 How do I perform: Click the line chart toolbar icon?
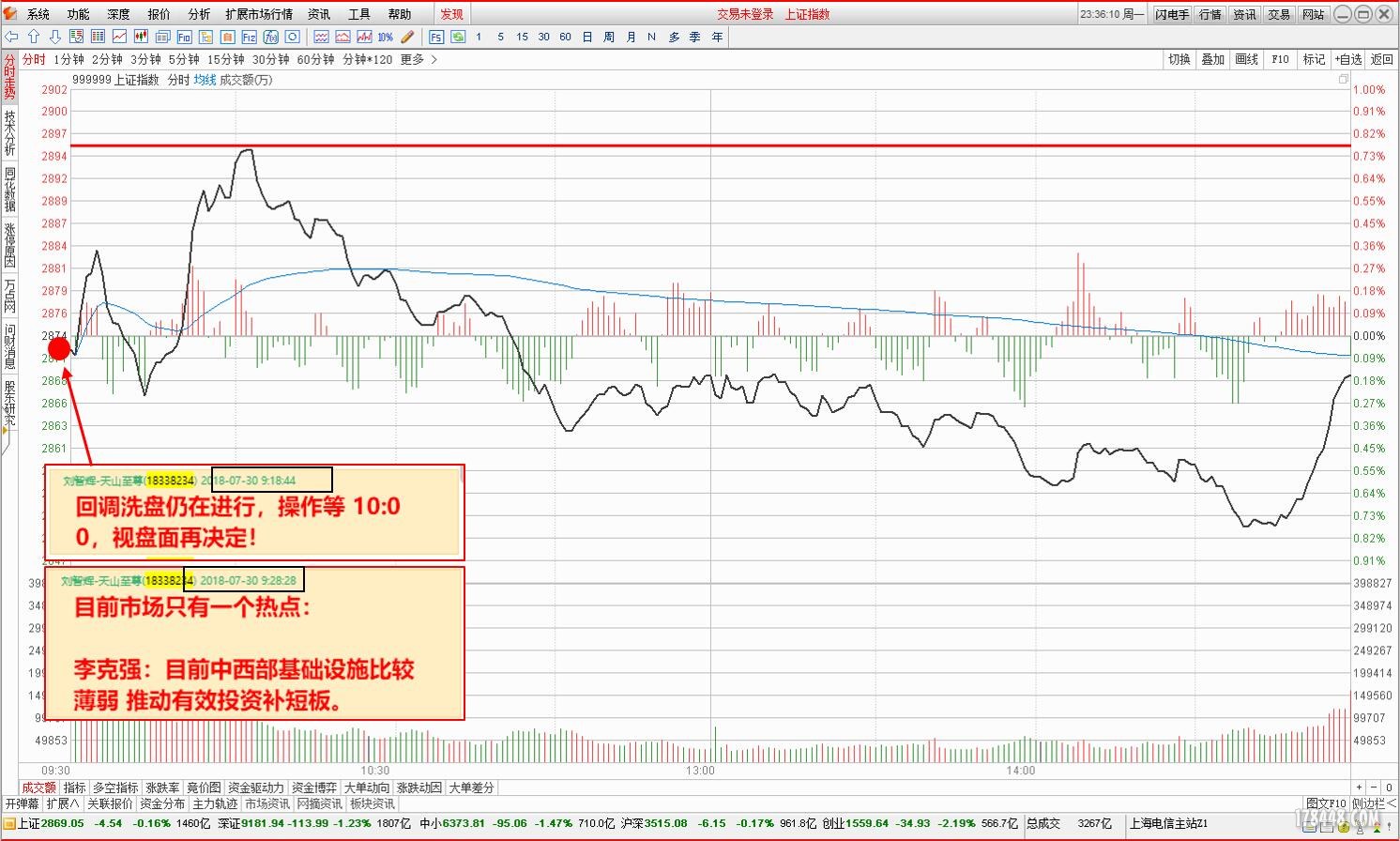click(x=119, y=37)
